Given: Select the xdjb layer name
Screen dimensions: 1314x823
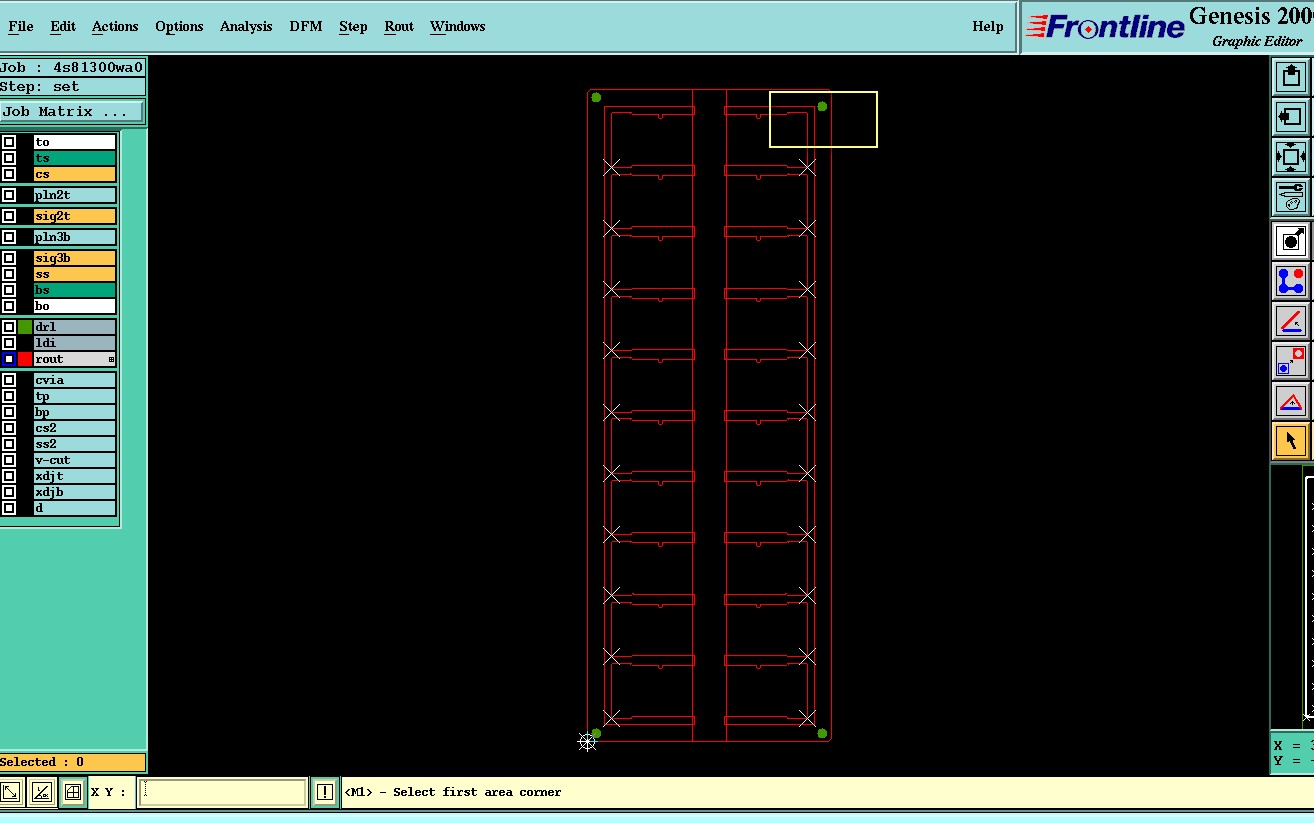Looking at the screenshot, I should click(75, 492).
